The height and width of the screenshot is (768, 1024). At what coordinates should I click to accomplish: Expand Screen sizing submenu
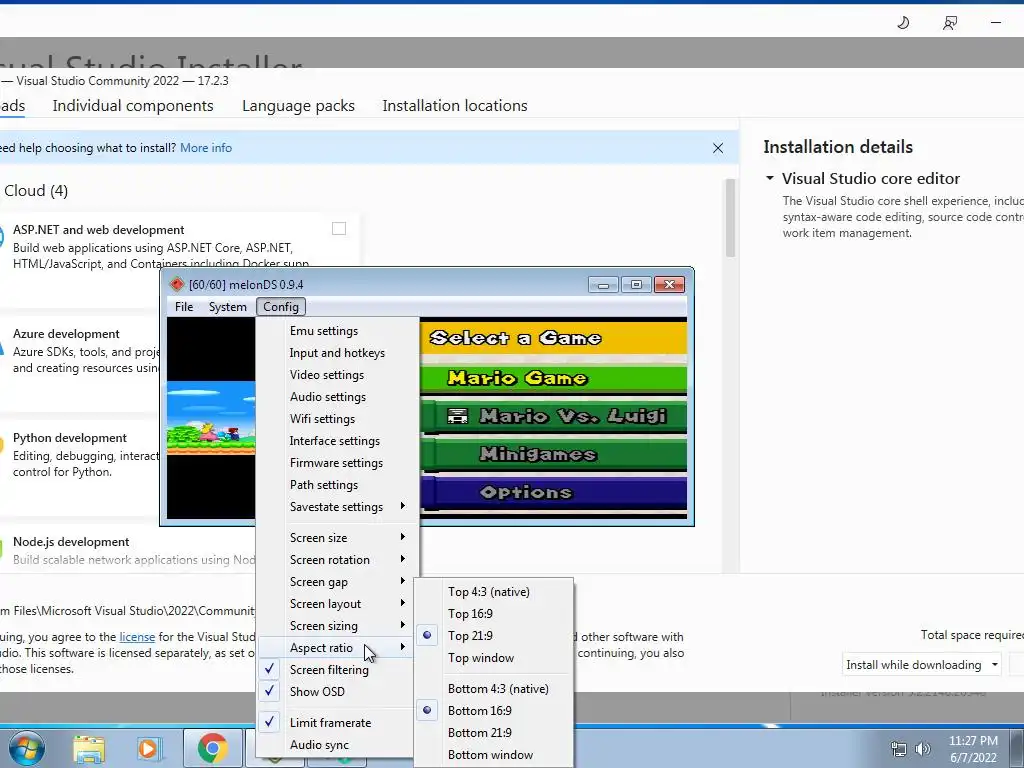336,626
